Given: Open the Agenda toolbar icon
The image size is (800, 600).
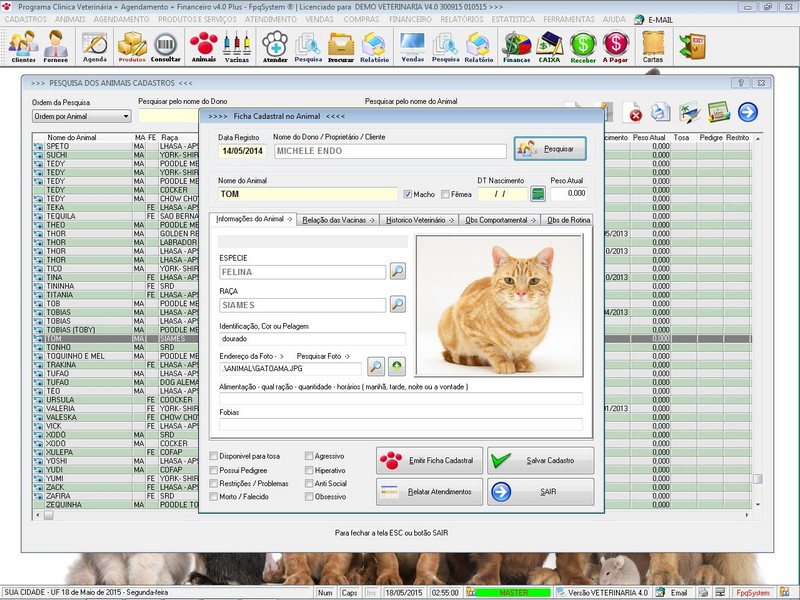Looking at the screenshot, I should pyautogui.click(x=95, y=46).
